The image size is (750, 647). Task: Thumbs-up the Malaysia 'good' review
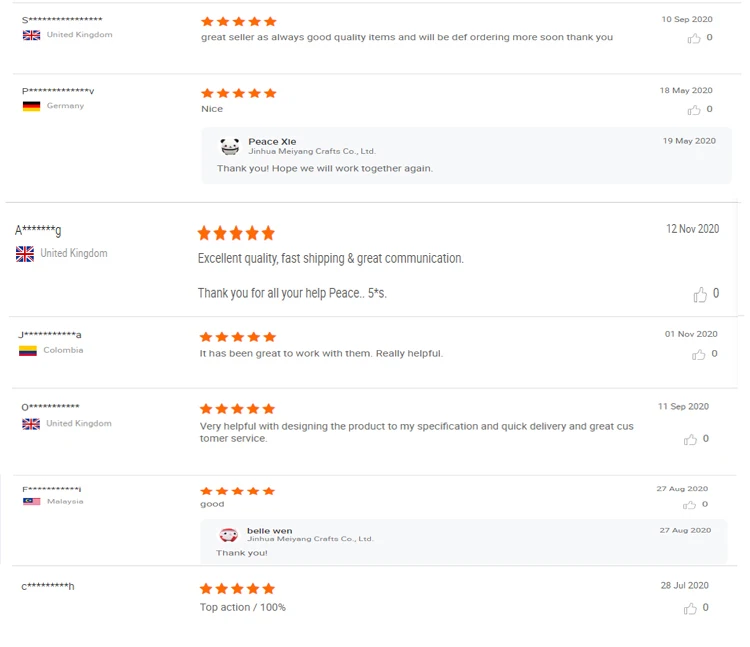pos(690,505)
